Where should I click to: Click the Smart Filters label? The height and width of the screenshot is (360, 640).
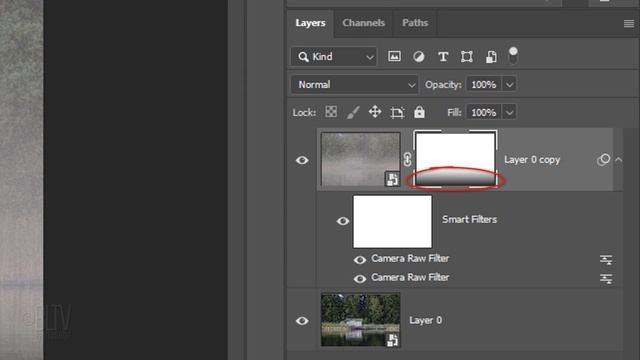point(469,220)
